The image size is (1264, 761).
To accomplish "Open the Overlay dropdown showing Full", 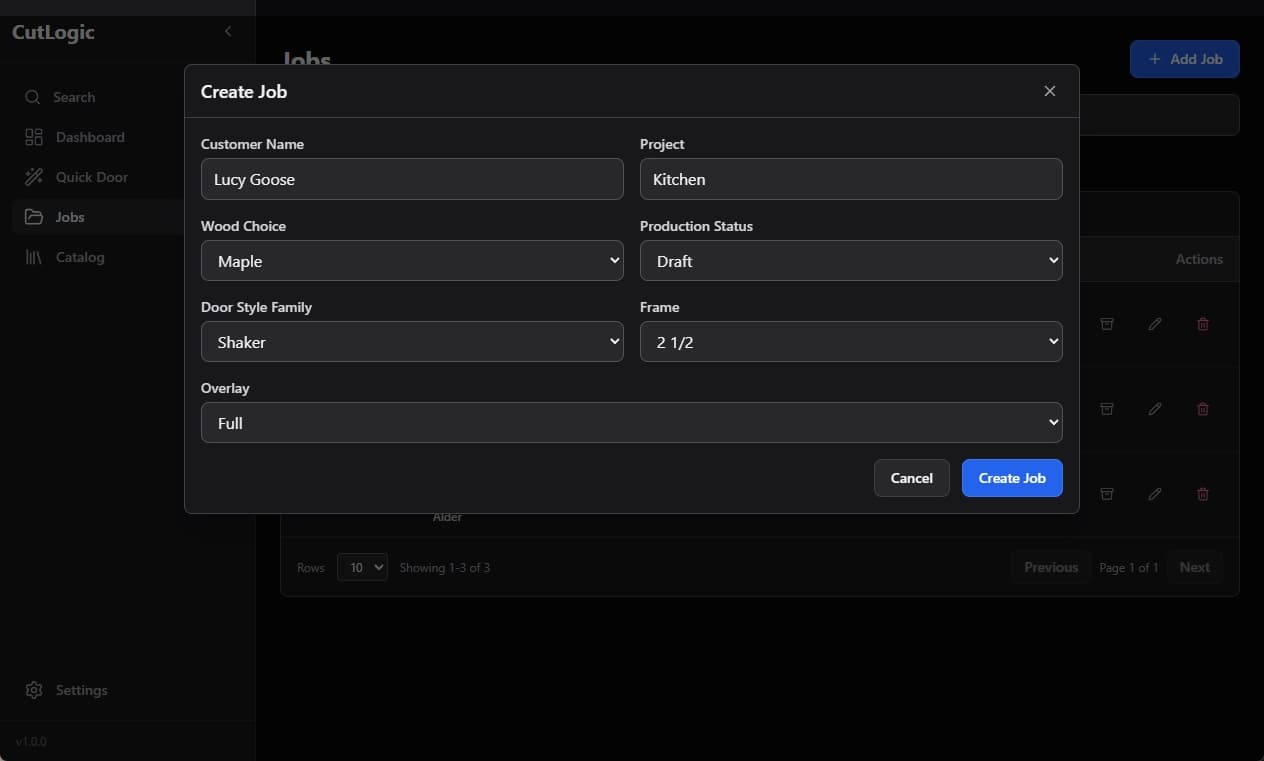I will (631, 422).
